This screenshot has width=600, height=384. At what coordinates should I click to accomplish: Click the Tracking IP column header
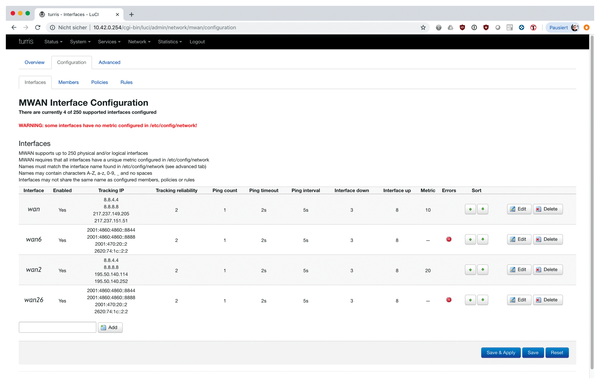(111, 190)
